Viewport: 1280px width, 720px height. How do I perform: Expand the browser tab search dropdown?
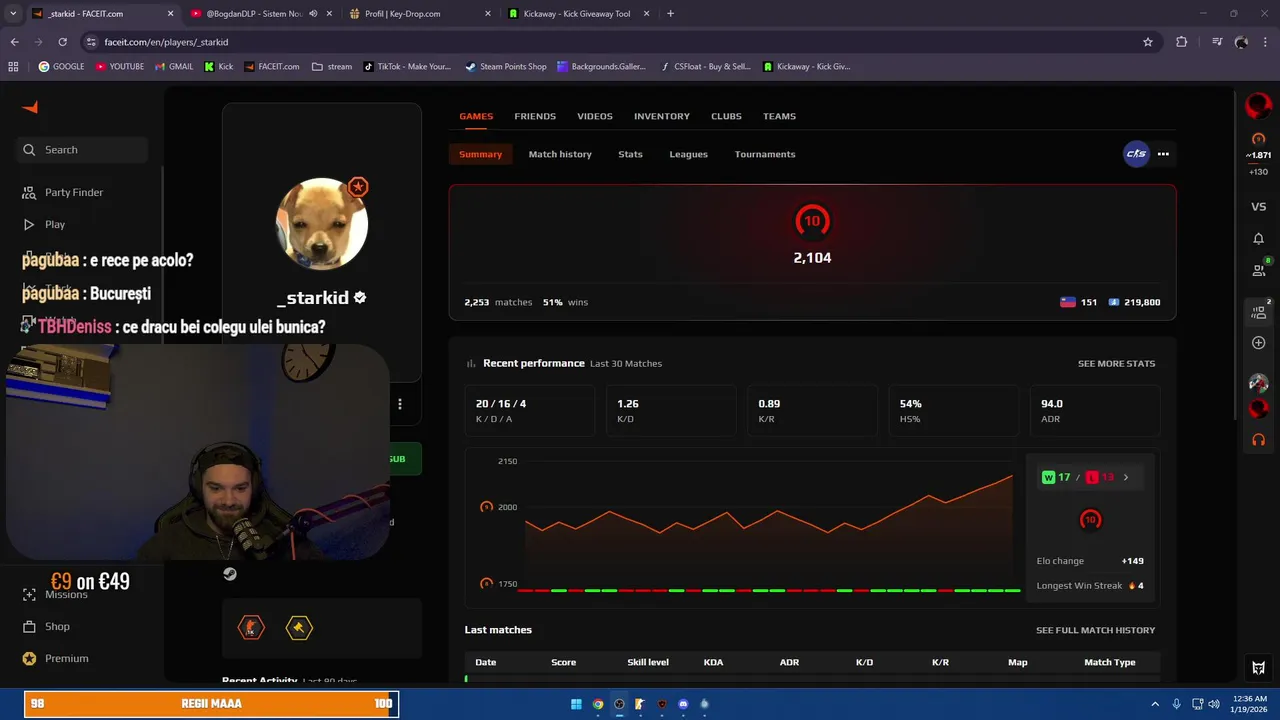point(13,14)
